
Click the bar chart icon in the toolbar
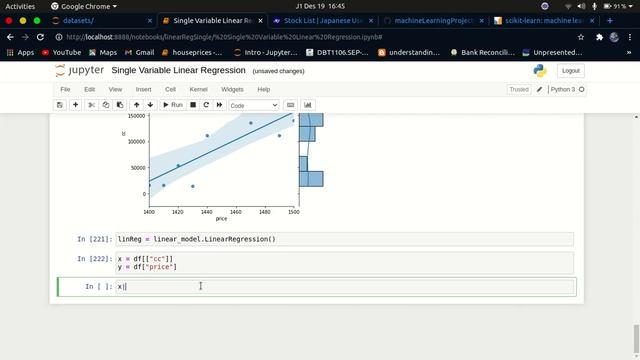[308, 105]
